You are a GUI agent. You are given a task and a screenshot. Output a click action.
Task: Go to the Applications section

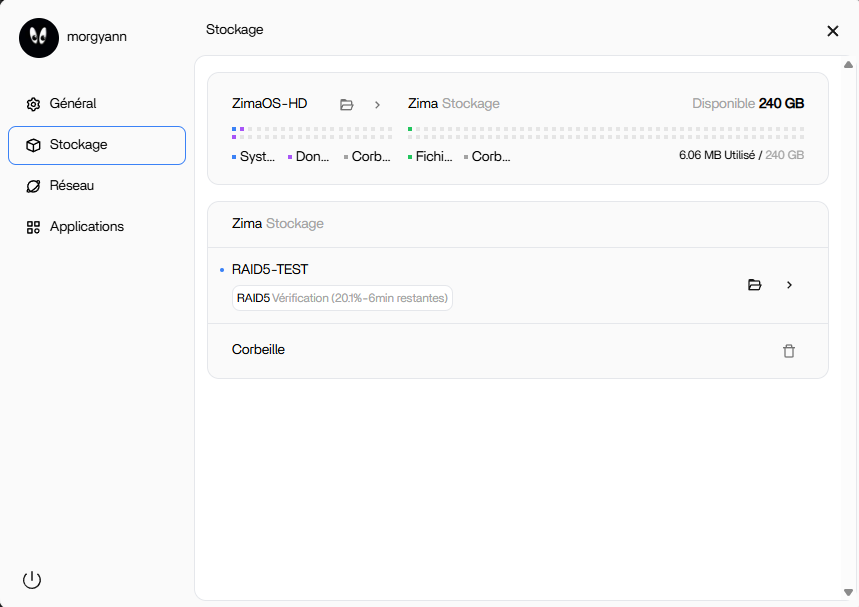(97, 227)
